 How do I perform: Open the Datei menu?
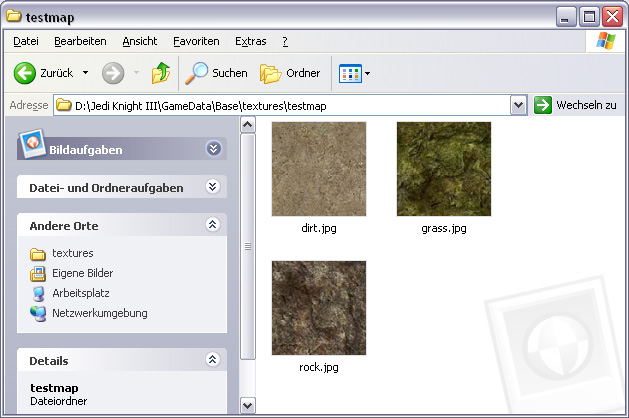coord(26,41)
